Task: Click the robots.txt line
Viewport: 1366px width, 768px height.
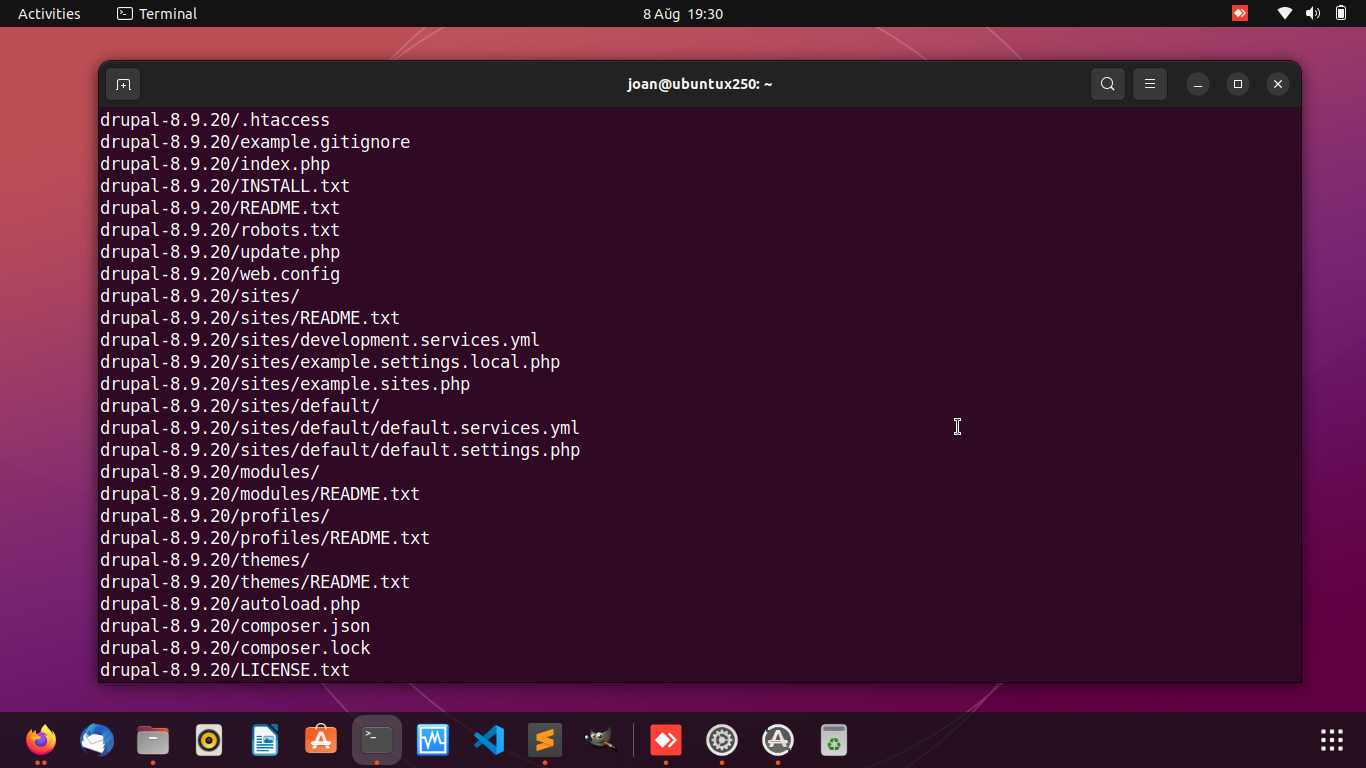Action: (220, 230)
